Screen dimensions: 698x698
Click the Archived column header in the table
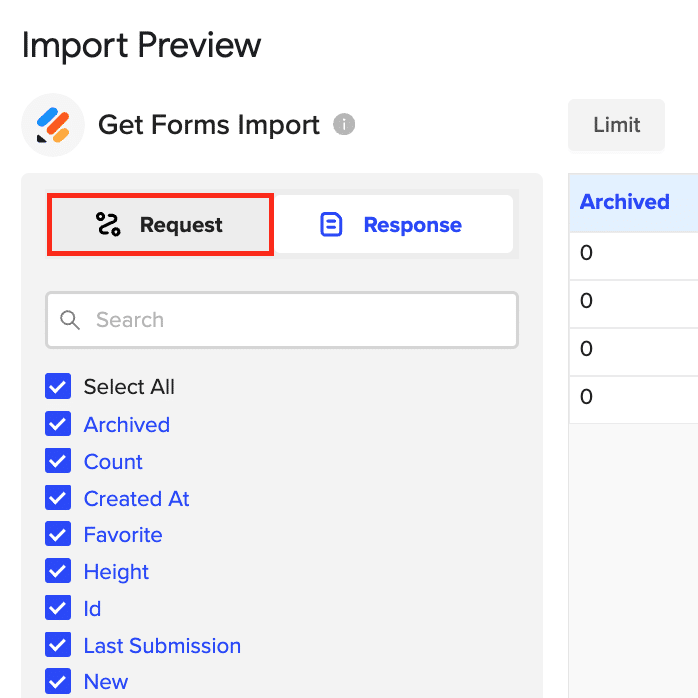pyautogui.click(x=633, y=203)
